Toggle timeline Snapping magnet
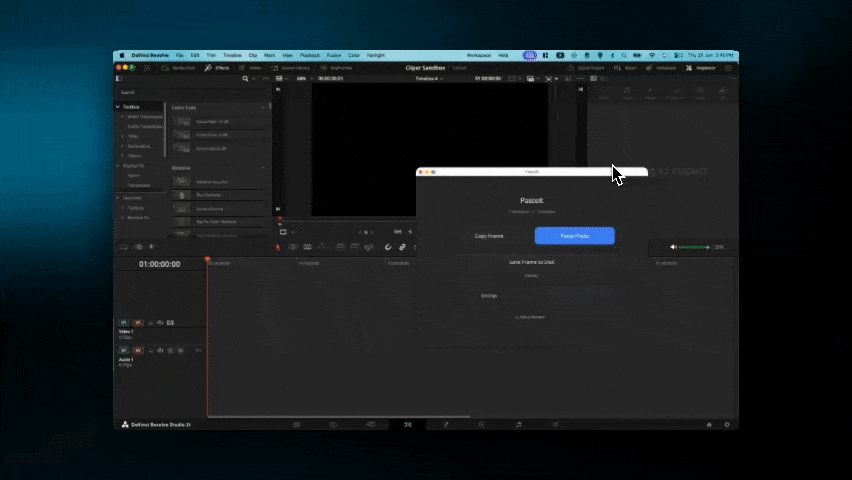The width and height of the screenshot is (852, 480). (388, 247)
